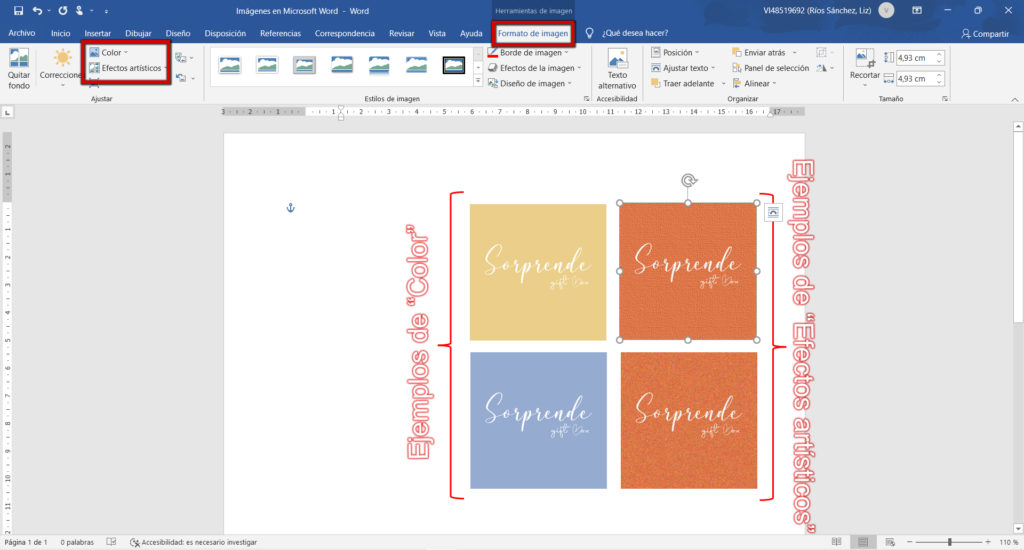Click the undo arrow in title bar
The width and height of the screenshot is (1024, 550).
(37, 10)
